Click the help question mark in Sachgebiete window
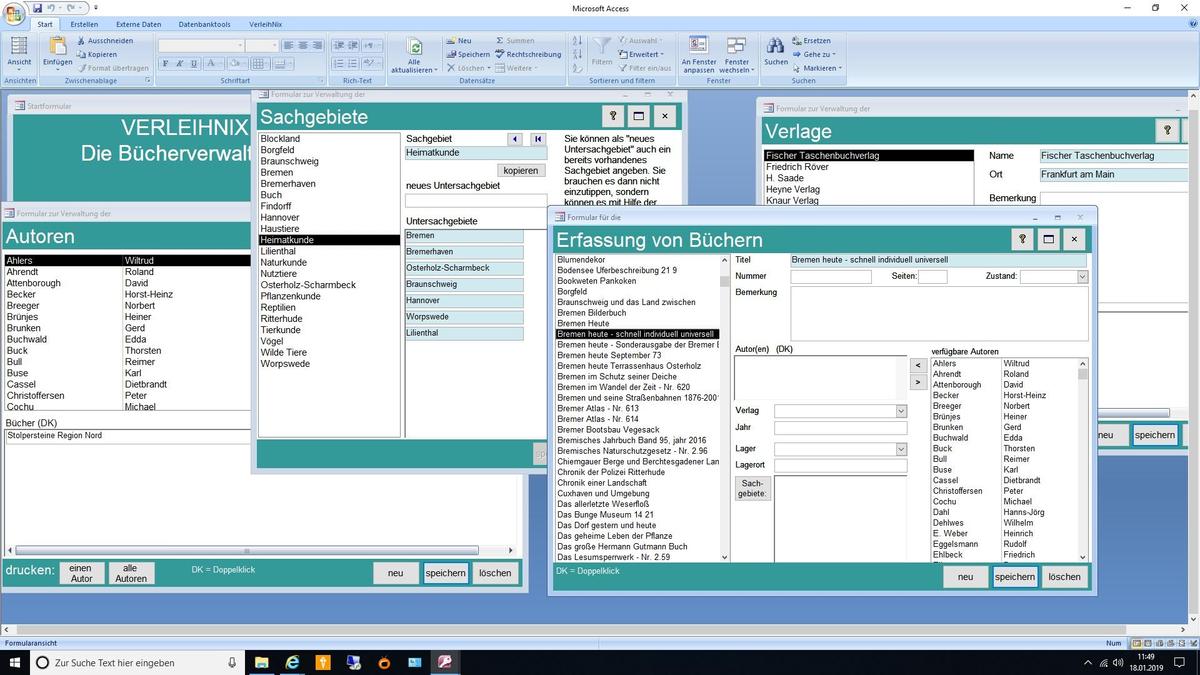The image size is (1200, 675). [614, 116]
